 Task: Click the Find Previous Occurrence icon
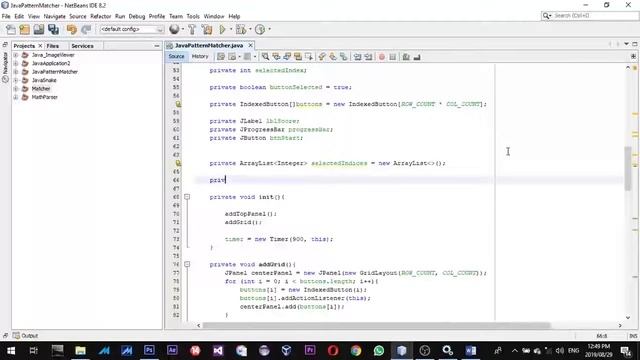tap(276, 57)
